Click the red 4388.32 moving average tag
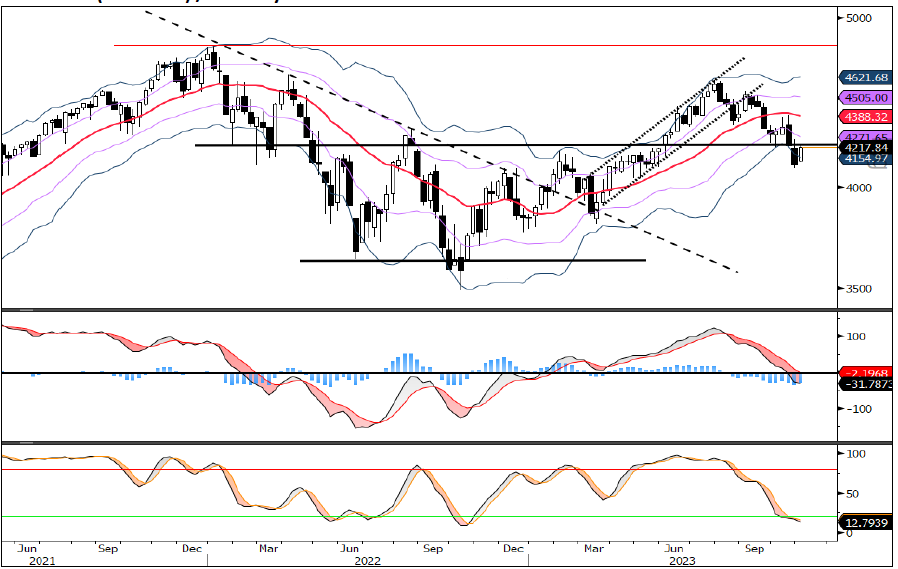This screenshot has width=898, height=569. coord(865,117)
